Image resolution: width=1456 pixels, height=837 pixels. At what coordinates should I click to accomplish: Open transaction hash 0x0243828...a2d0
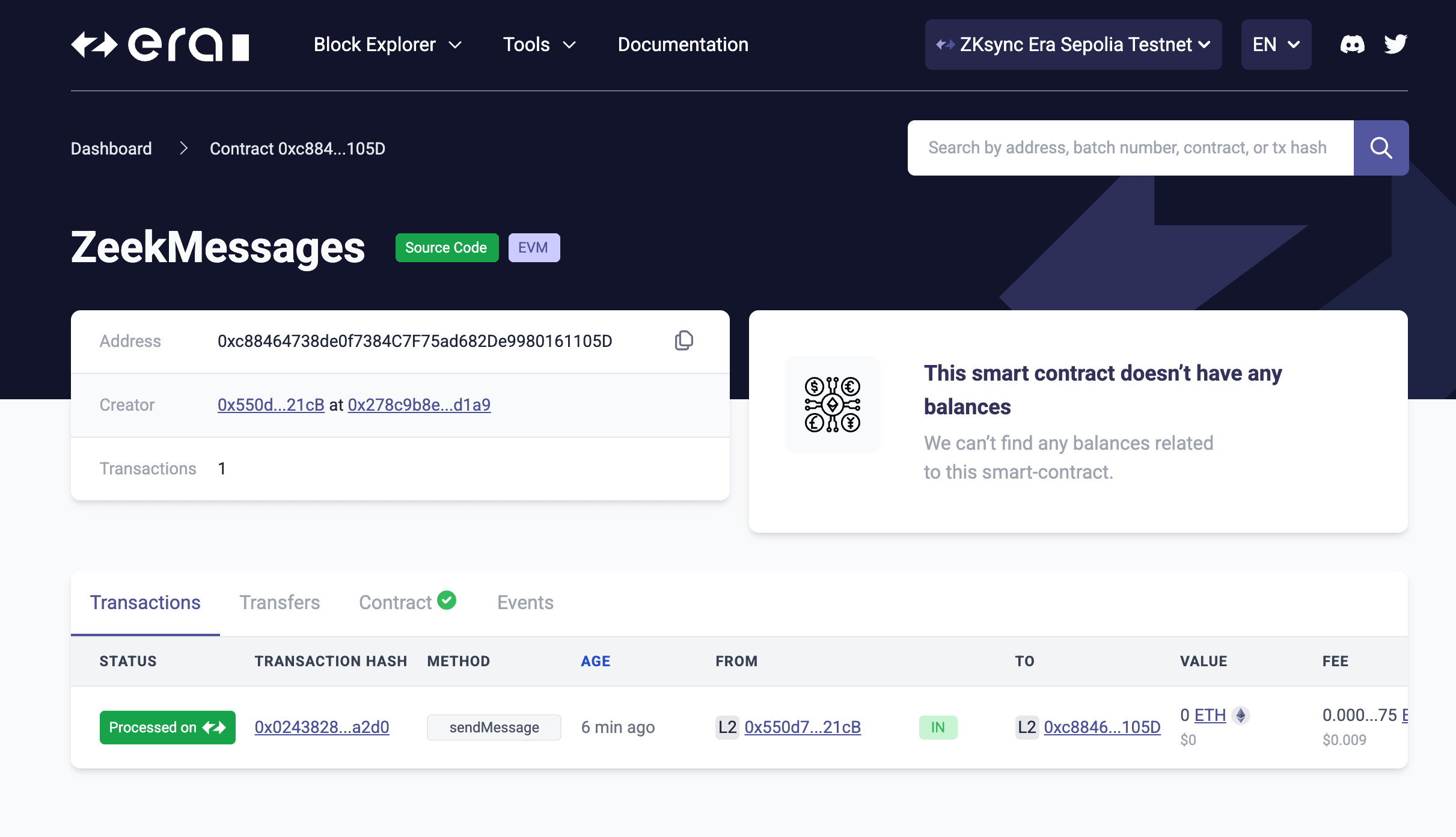click(x=322, y=727)
